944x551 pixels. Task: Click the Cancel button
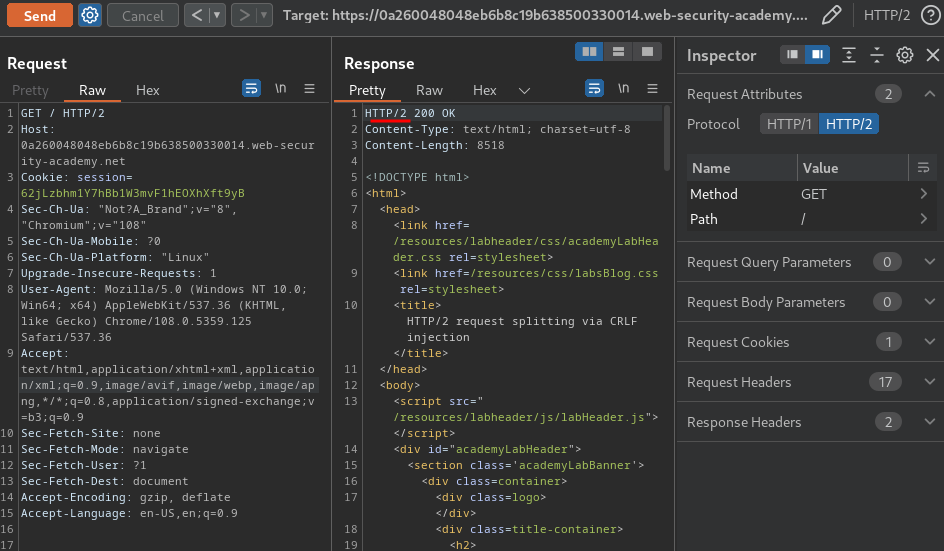[143, 16]
